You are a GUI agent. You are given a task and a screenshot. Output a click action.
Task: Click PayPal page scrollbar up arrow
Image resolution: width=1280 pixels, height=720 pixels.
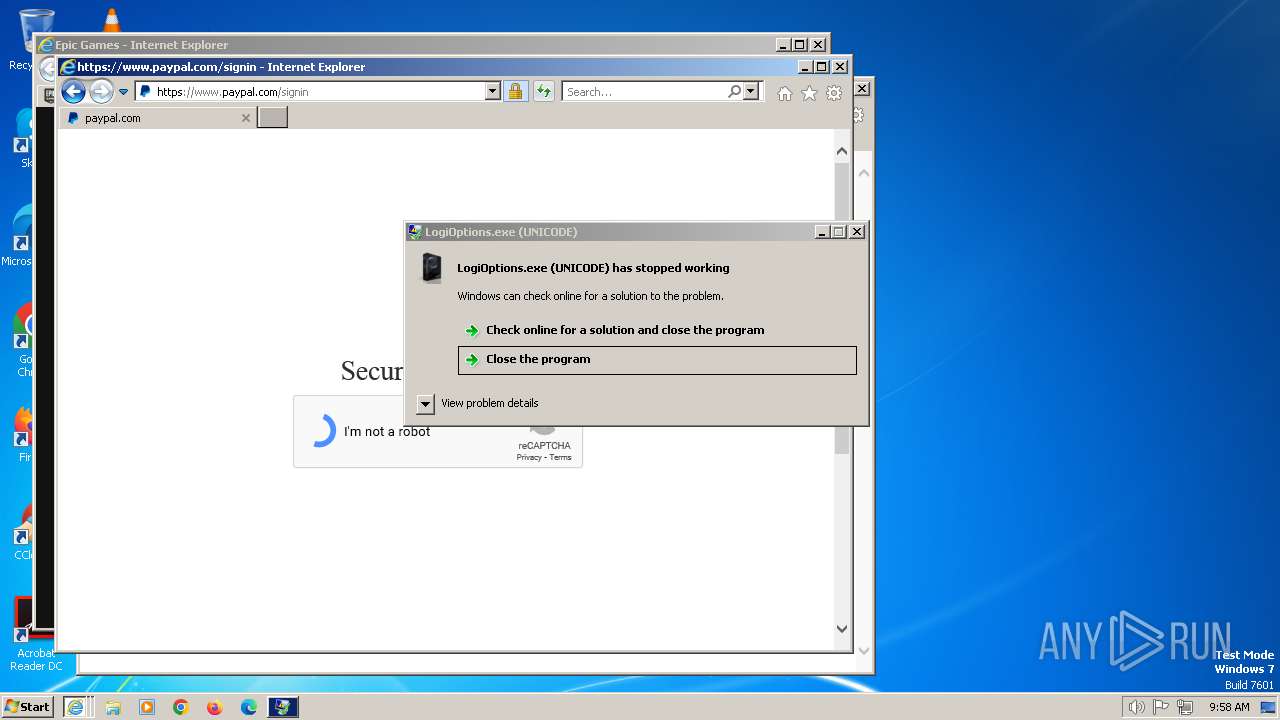click(841, 151)
